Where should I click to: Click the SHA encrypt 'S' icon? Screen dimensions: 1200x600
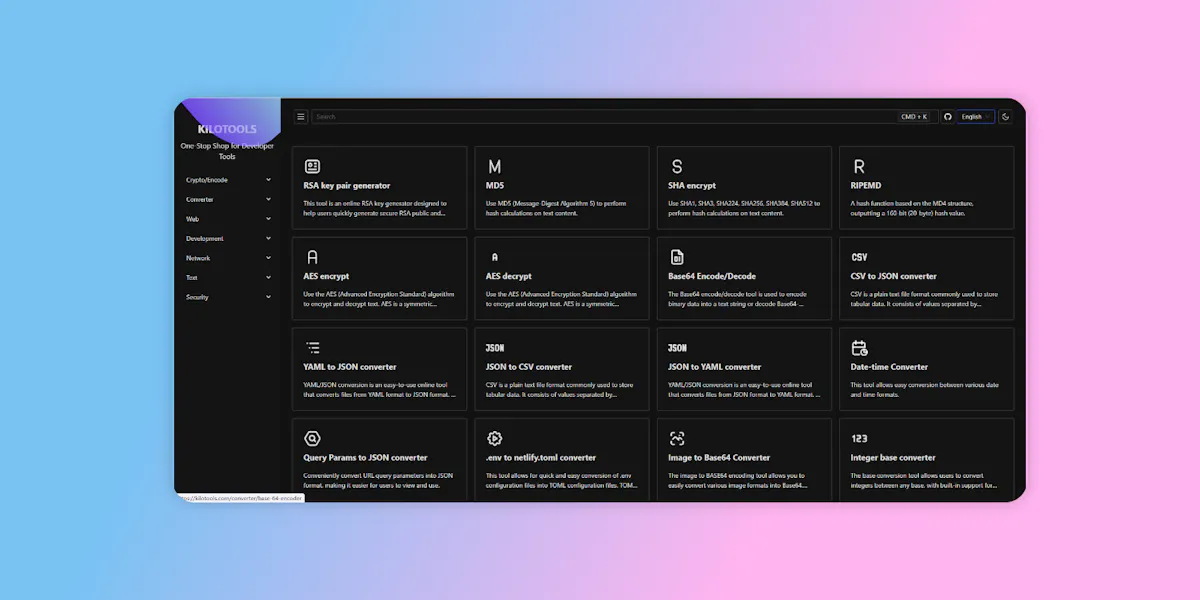coord(677,166)
